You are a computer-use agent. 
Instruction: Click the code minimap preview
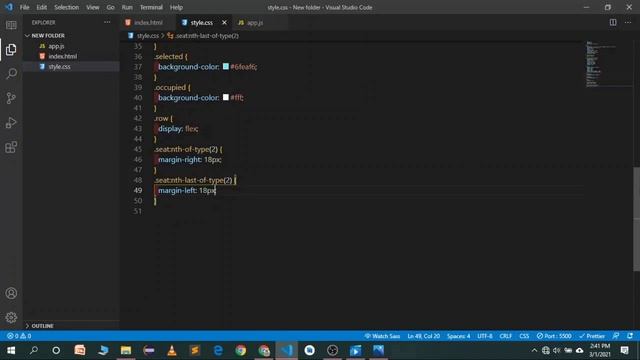[608, 64]
